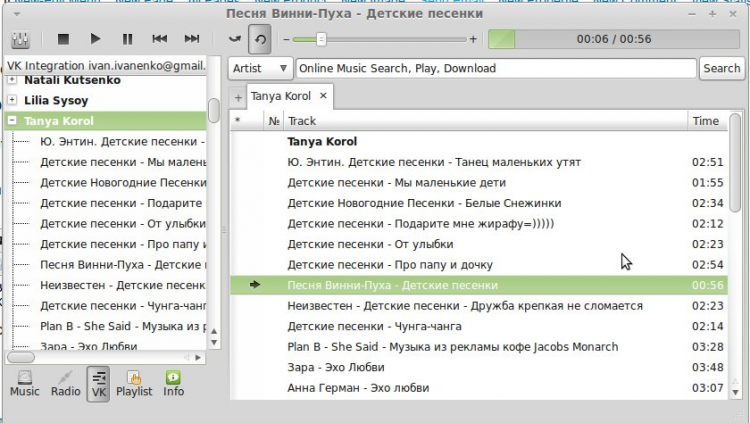
Task: Toggle the VK panel button
Action: pos(98,383)
